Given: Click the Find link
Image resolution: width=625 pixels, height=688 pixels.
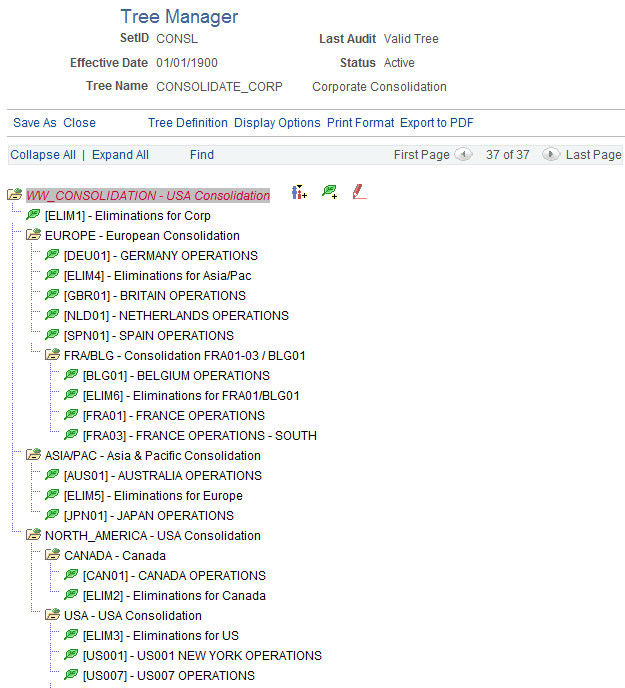Looking at the screenshot, I should (x=202, y=155).
